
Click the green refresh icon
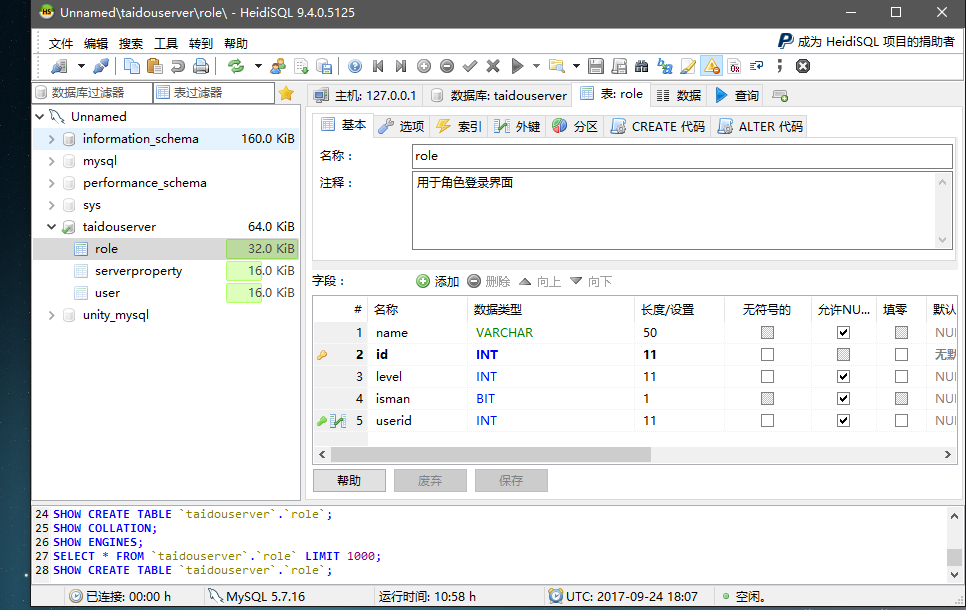pyautogui.click(x=235, y=66)
